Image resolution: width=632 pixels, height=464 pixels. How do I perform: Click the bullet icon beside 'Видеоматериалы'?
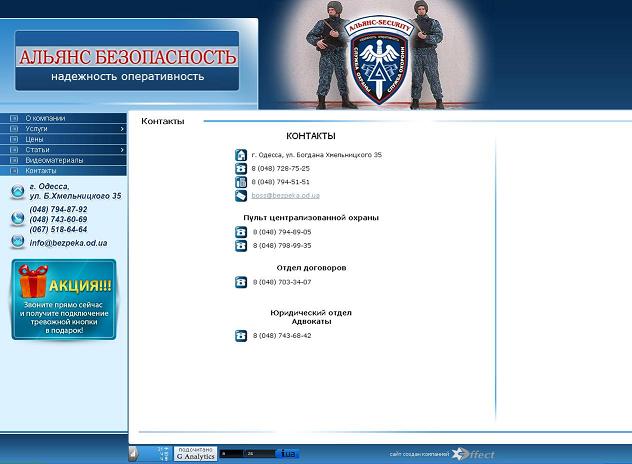pos(14,160)
